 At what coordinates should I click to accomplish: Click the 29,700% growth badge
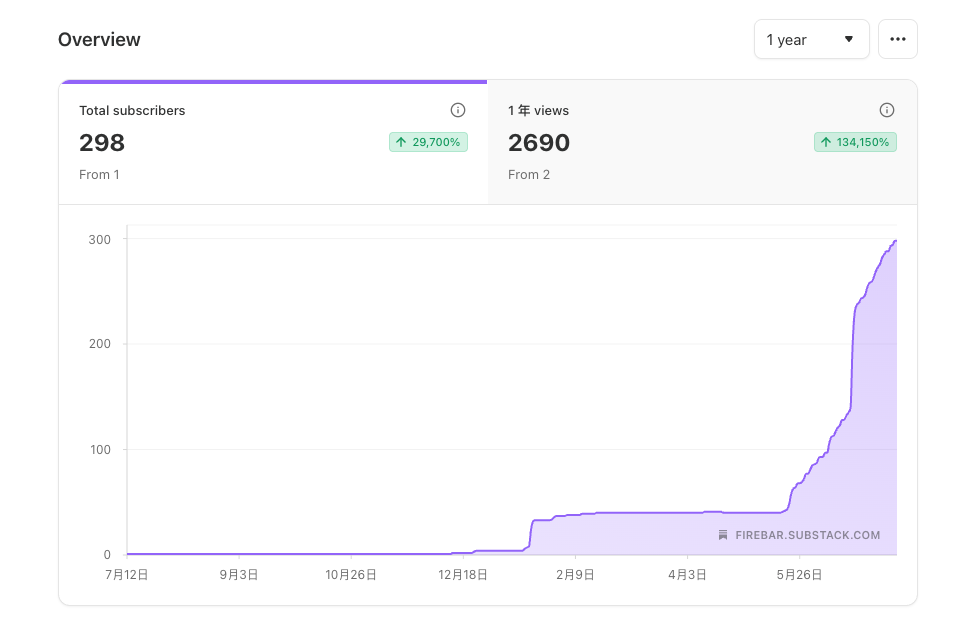[x=428, y=142]
